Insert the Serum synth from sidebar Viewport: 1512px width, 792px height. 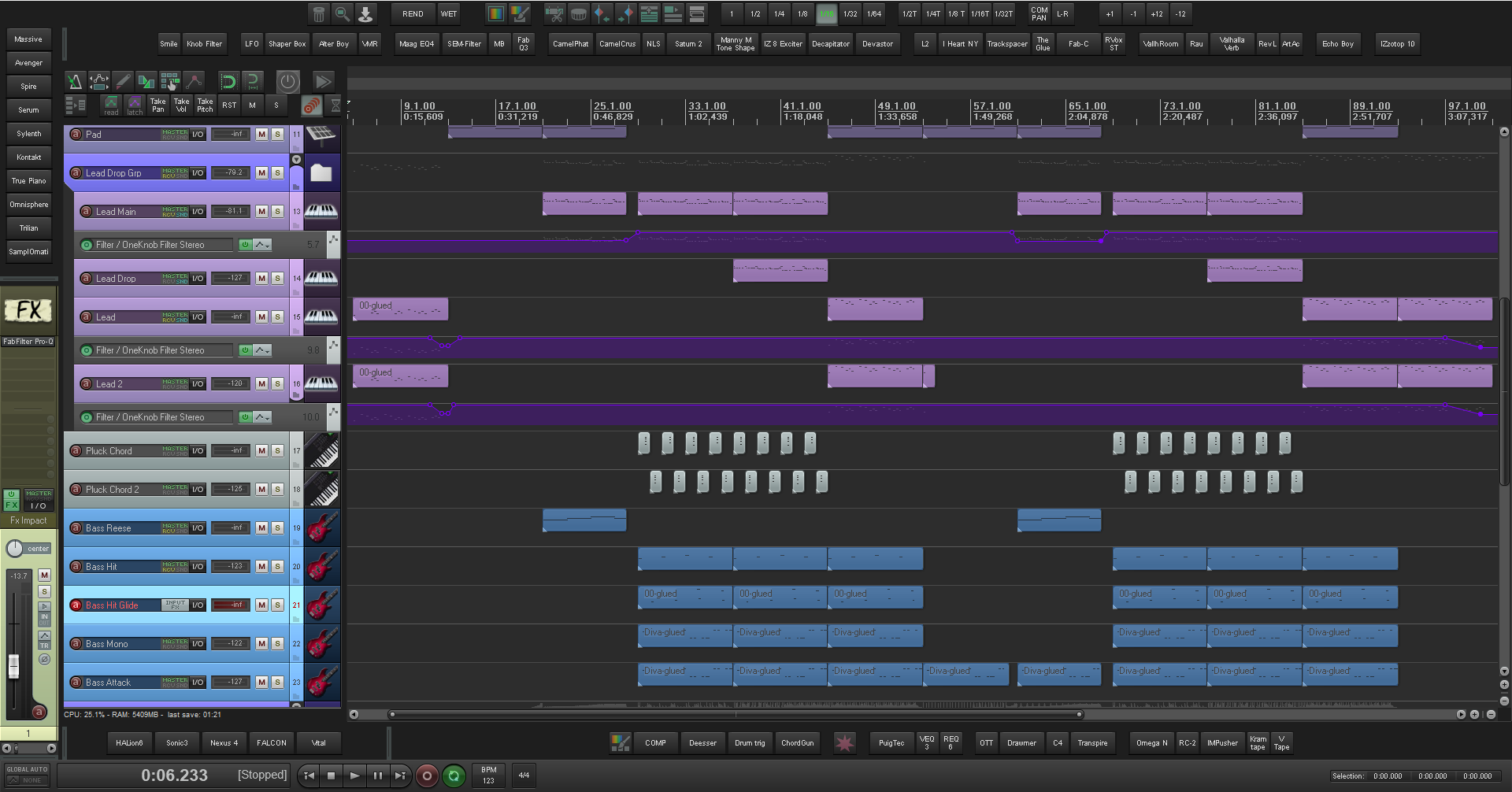pos(28,109)
